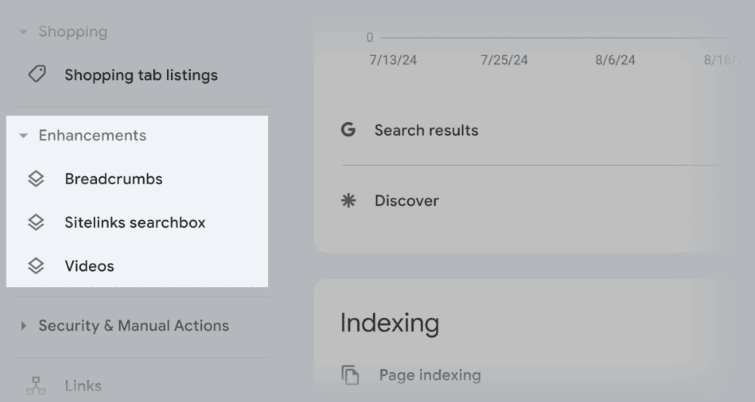Open the Links report
The image size is (755, 402).
(83, 386)
